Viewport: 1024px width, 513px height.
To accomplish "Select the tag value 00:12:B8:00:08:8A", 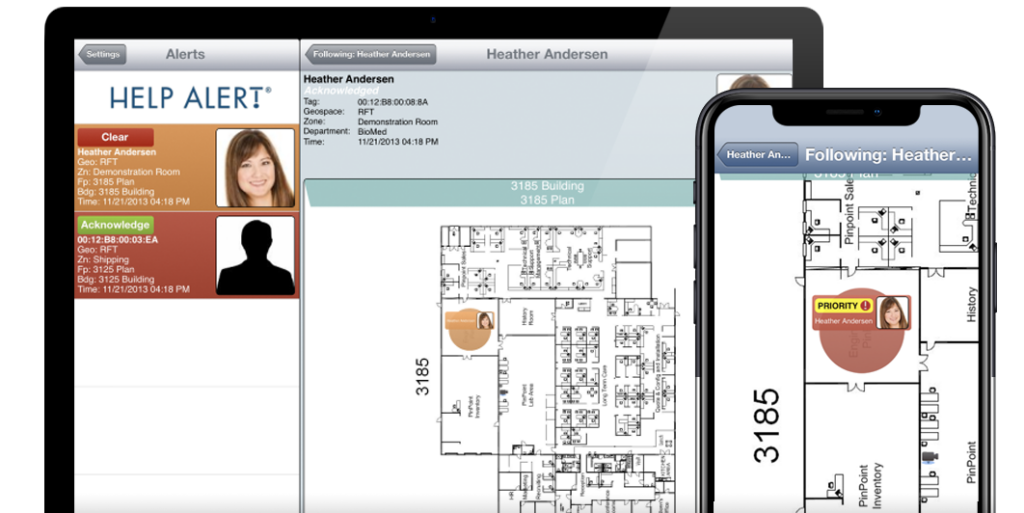I will pyautogui.click(x=392, y=102).
